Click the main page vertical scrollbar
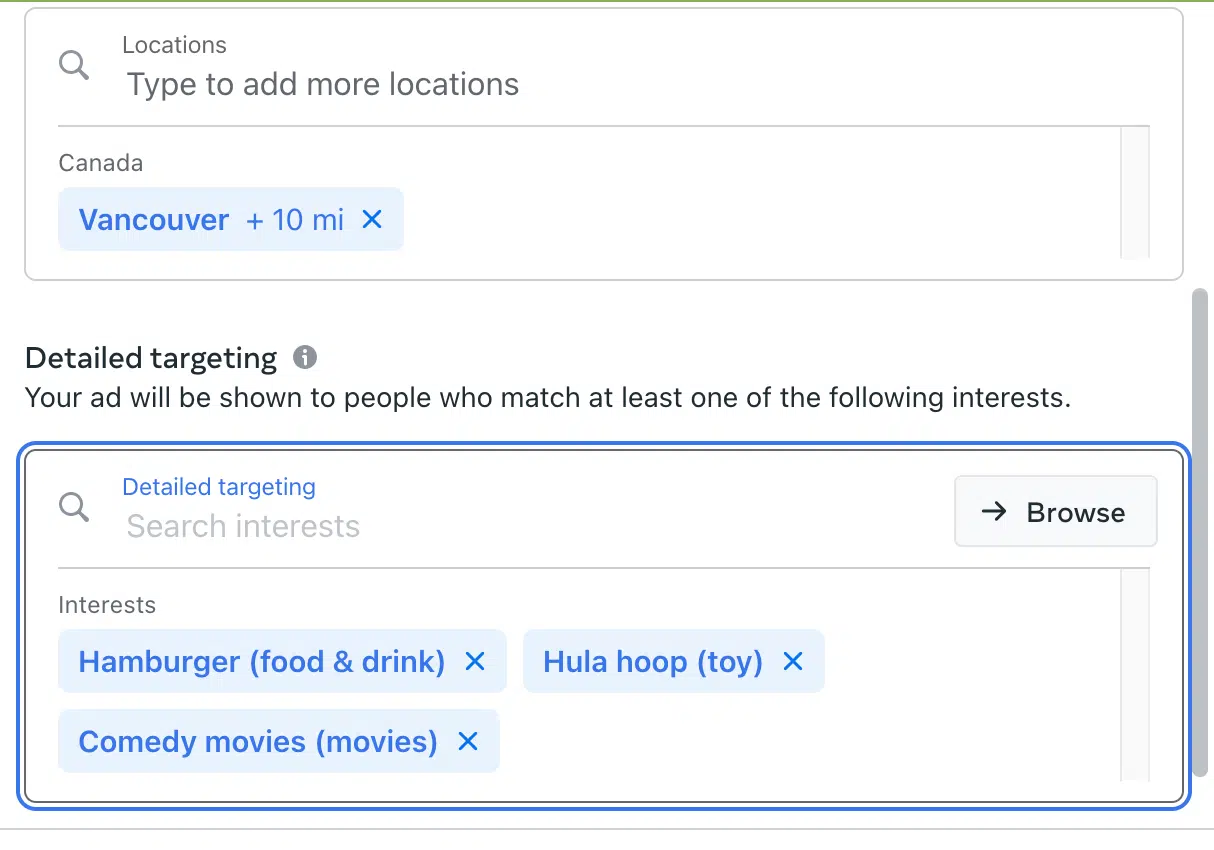 click(1201, 530)
